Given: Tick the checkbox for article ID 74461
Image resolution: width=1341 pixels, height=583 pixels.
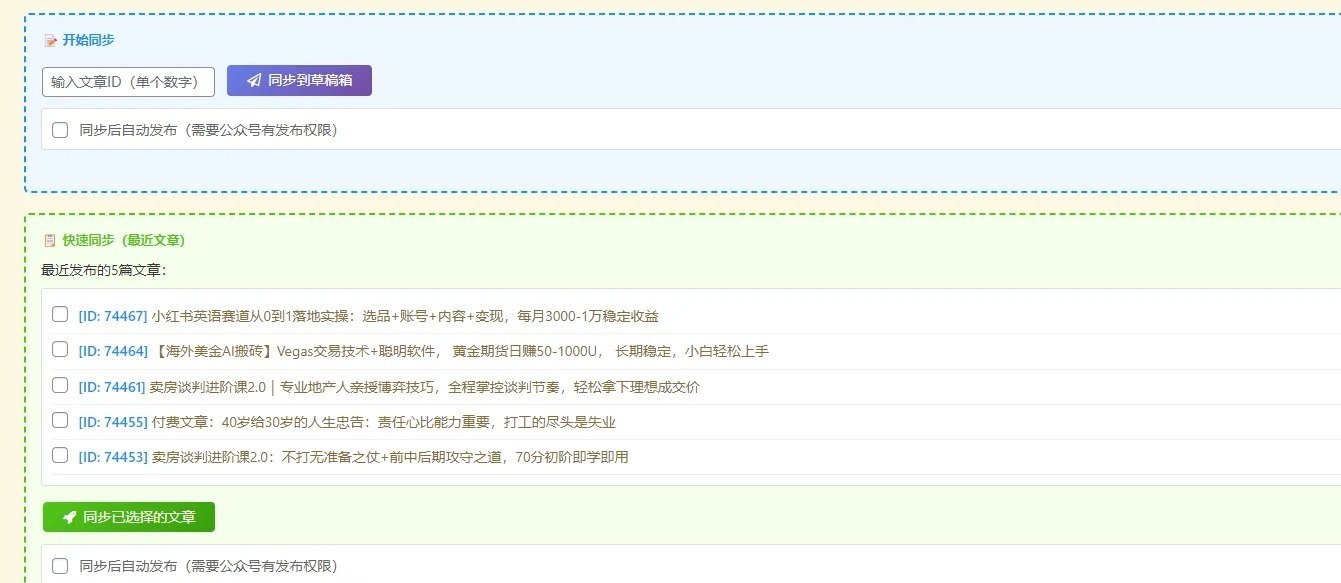Looking at the screenshot, I should click(x=60, y=386).
